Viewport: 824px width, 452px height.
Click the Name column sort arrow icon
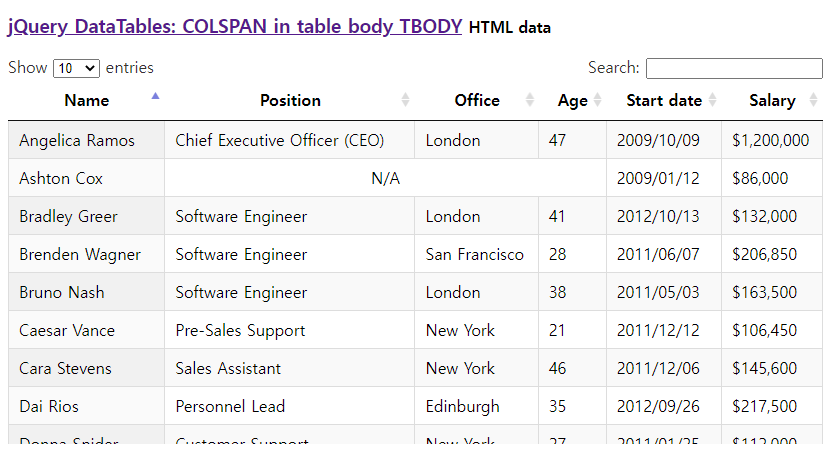coord(155,96)
